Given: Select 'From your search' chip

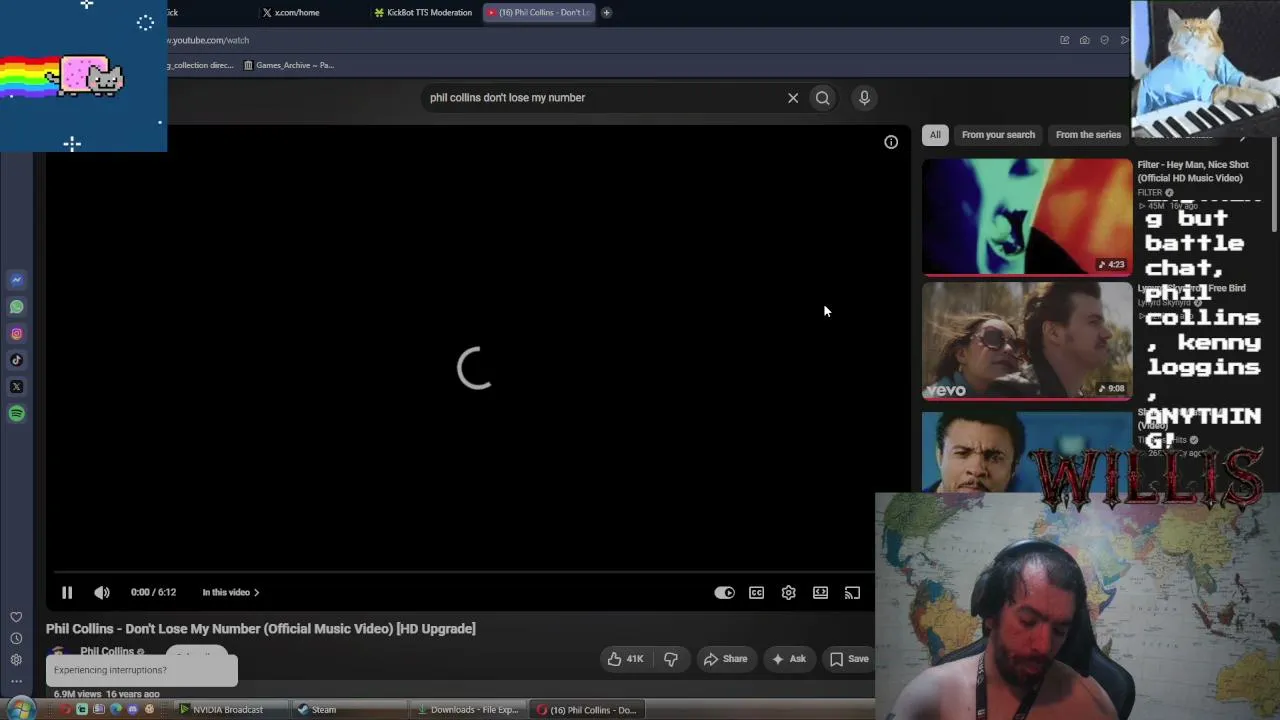Looking at the screenshot, I should tap(998, 135).
